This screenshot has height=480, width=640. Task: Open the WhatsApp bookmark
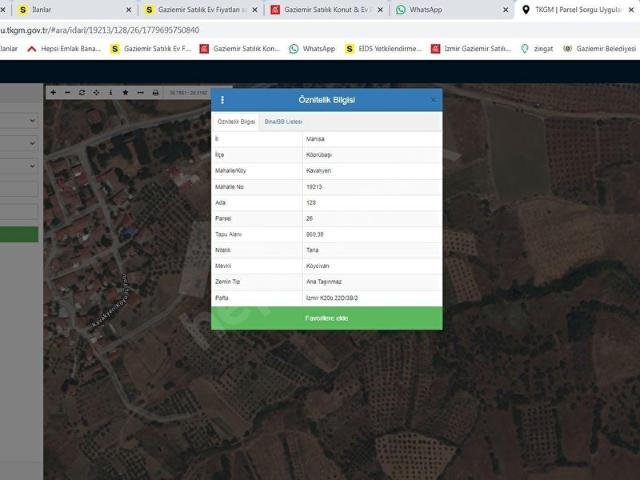pos(312,49)
